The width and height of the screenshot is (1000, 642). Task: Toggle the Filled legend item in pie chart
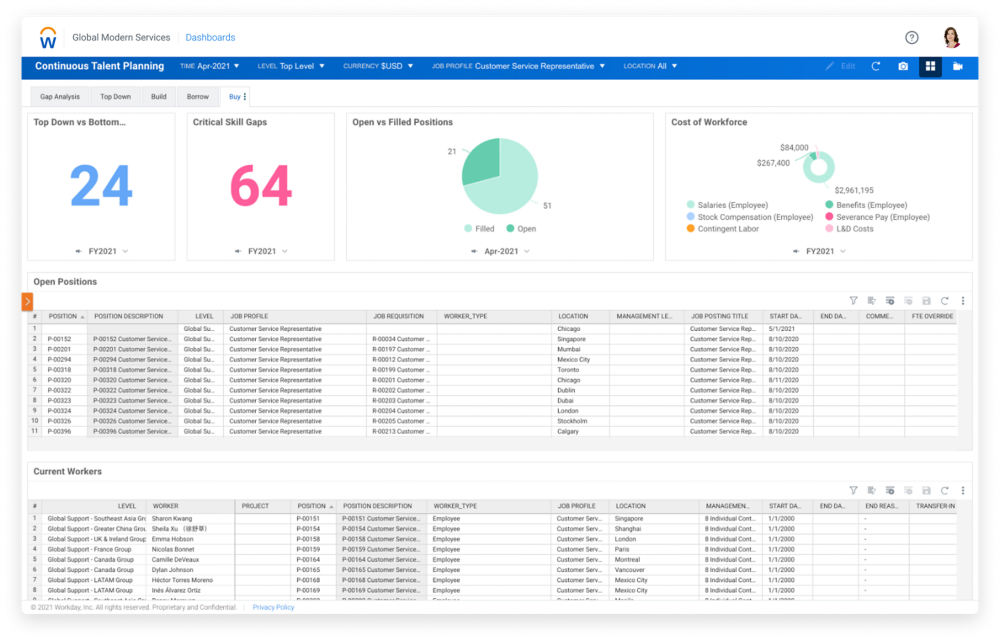pos(479,229)
